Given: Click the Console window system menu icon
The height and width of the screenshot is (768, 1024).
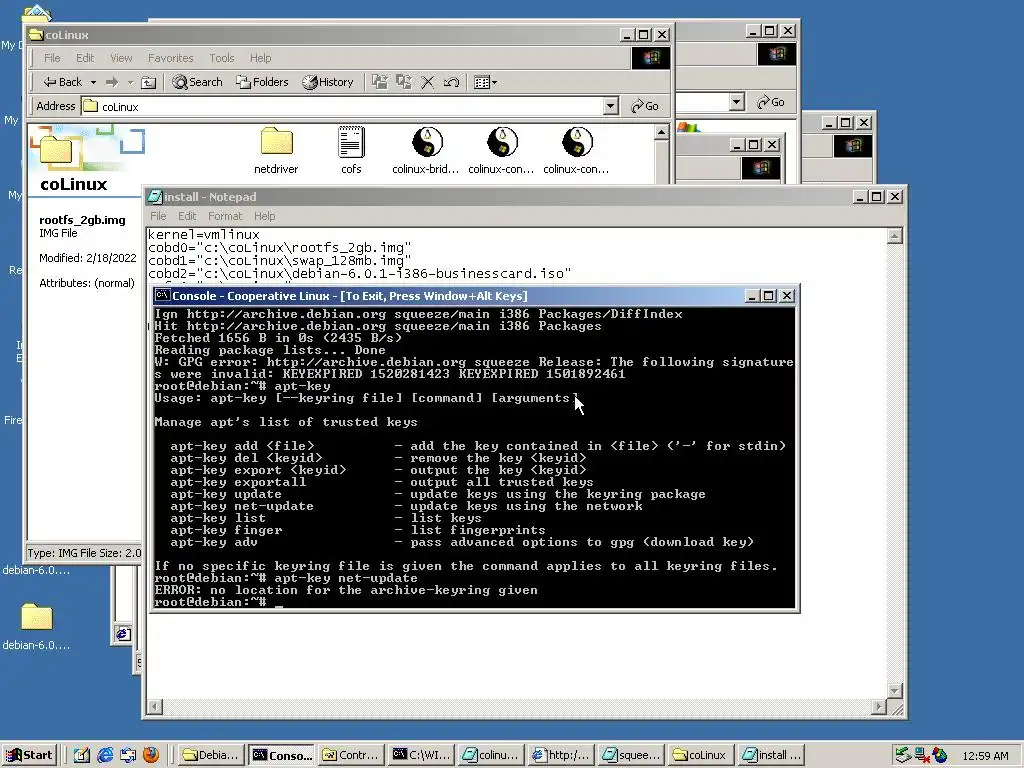Looking at the screenshot, I should coord(162,295).
